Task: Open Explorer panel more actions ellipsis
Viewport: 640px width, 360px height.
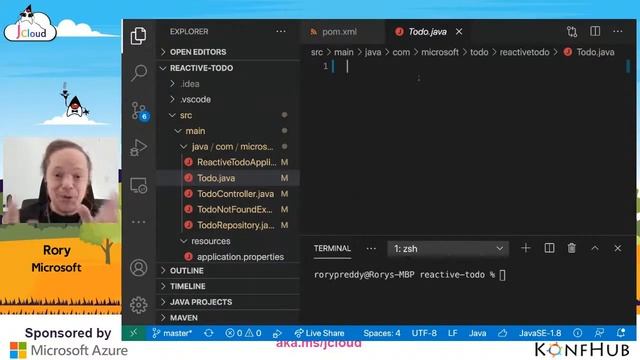Action: click(281, 31)
